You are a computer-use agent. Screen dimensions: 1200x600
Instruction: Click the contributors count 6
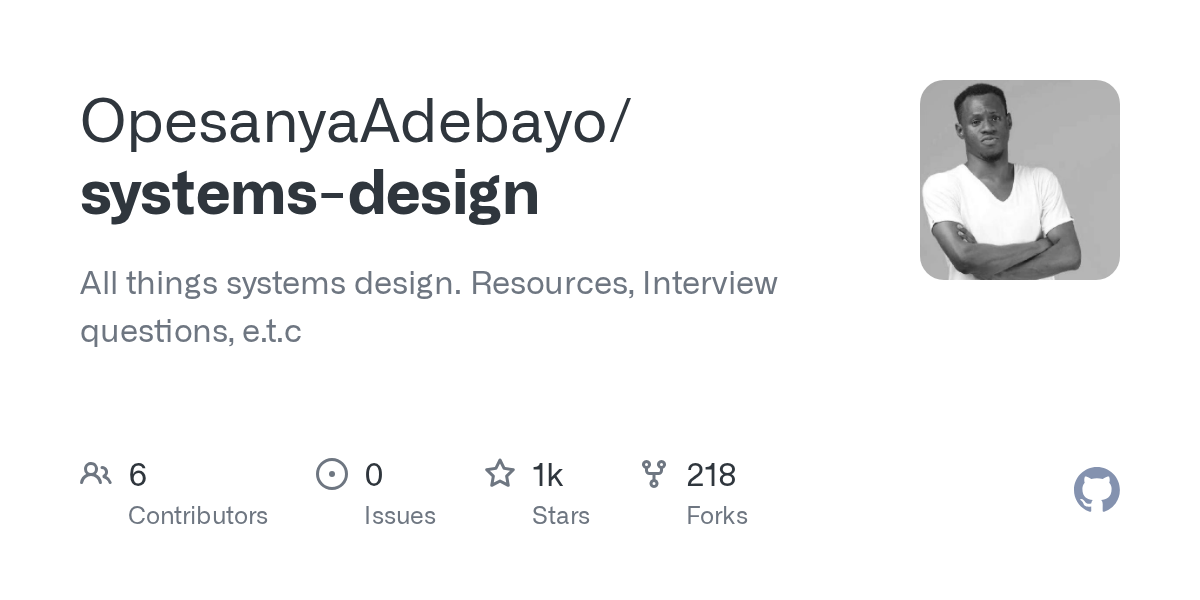coord(138,475)
